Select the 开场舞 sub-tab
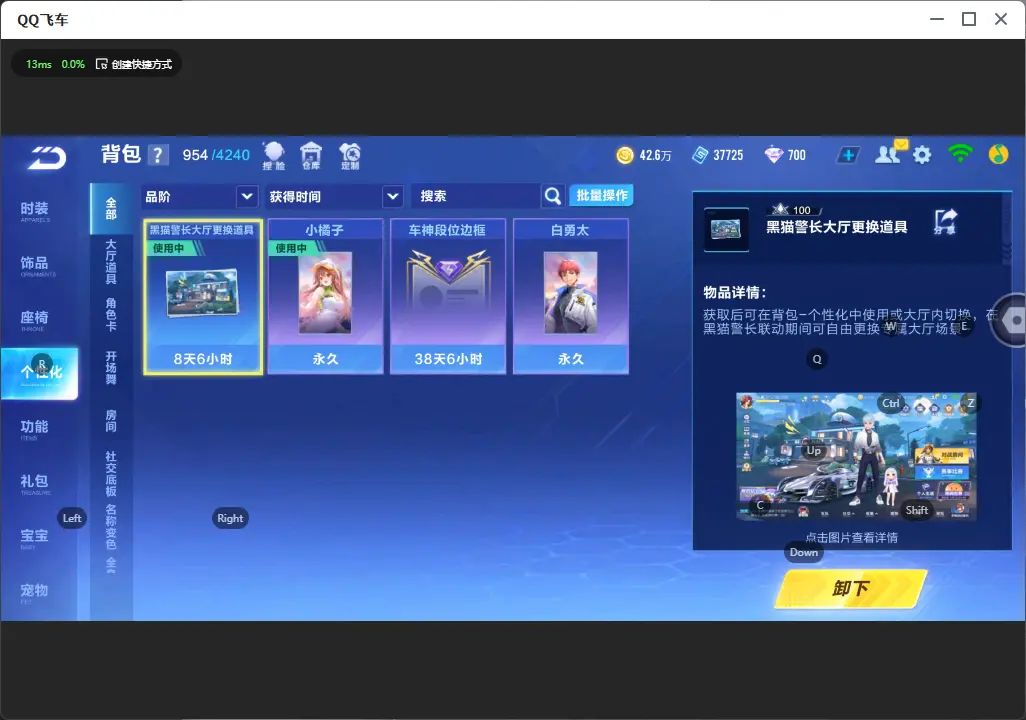This screenshot has height=720, width=1026. [x=111, y=367]
